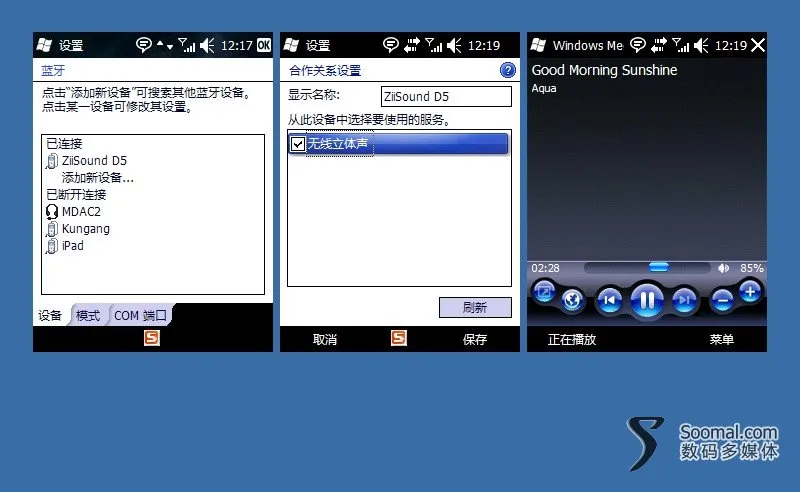The width and height of the screenshot is (800, 492).
Task: Click 保存 to save settings
Action: click(475, 339)
